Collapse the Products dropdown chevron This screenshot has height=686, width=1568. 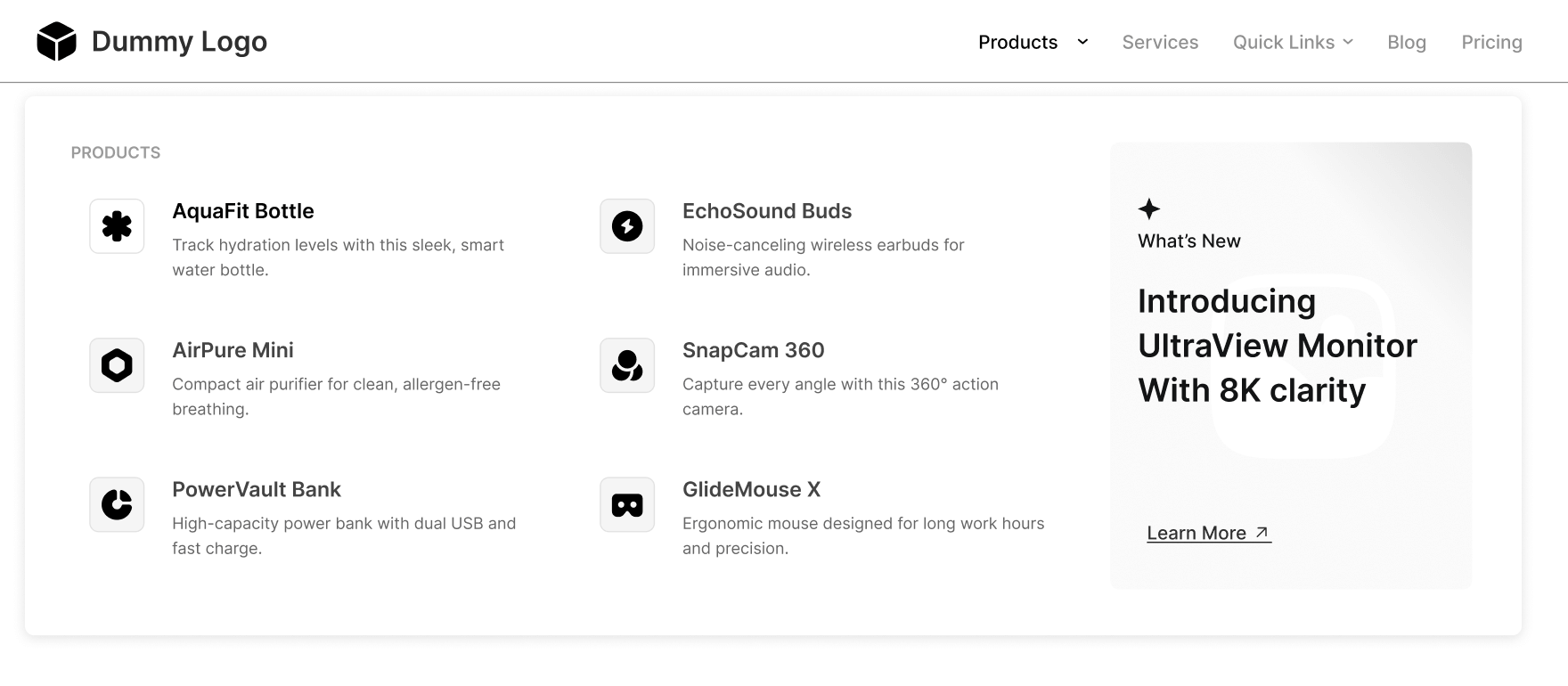[x=1082, y=42]
